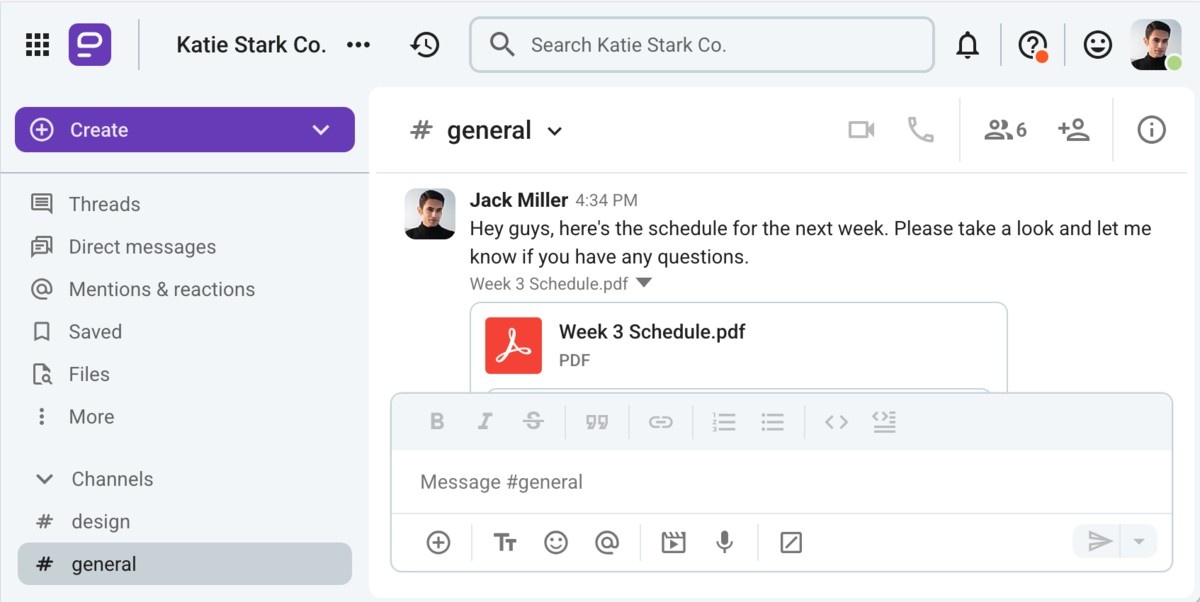Viewport: 1200px width, 602px height.
Task: Open the notifications bell
Action: (x=967, y=45)
